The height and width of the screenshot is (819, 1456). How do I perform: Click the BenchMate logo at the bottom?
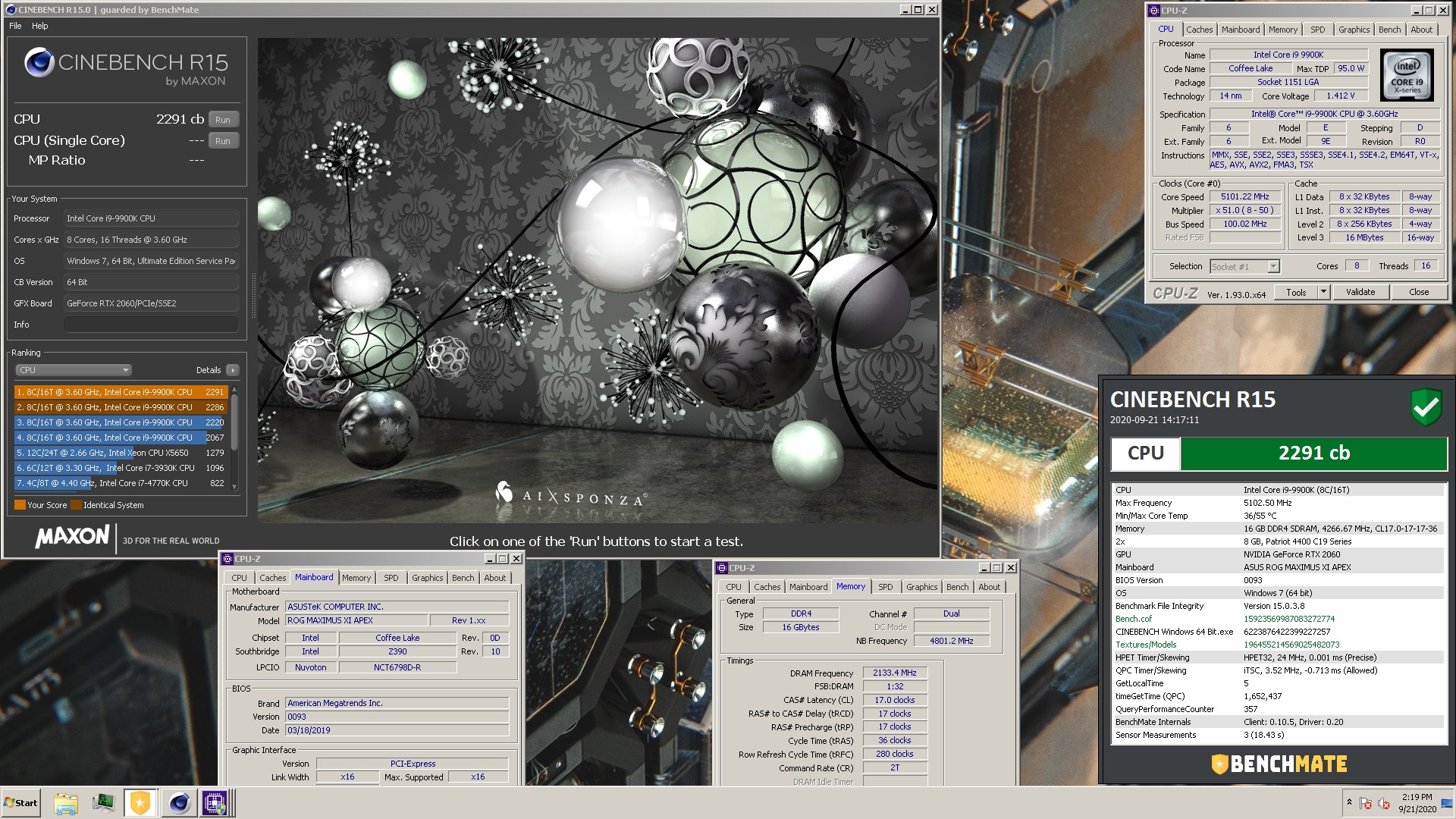1279,764
